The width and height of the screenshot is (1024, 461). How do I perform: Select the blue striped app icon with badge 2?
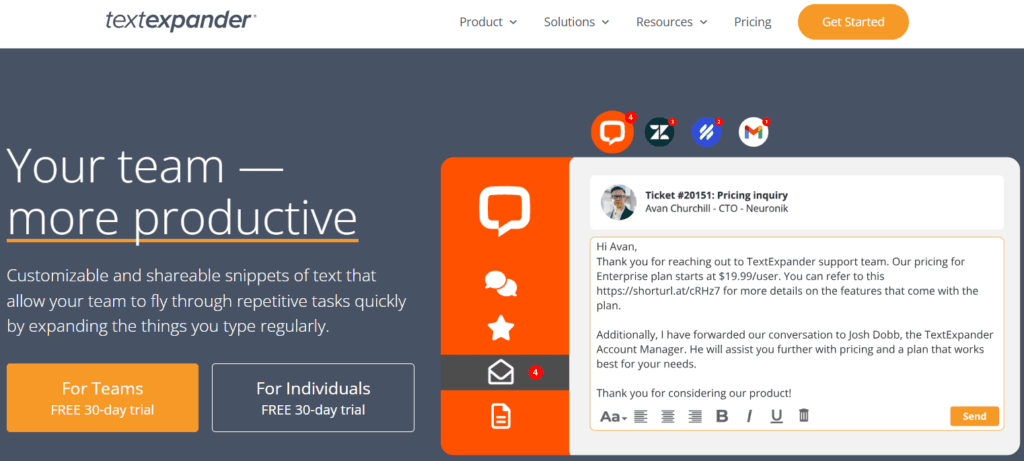click(x=707, y=133)
